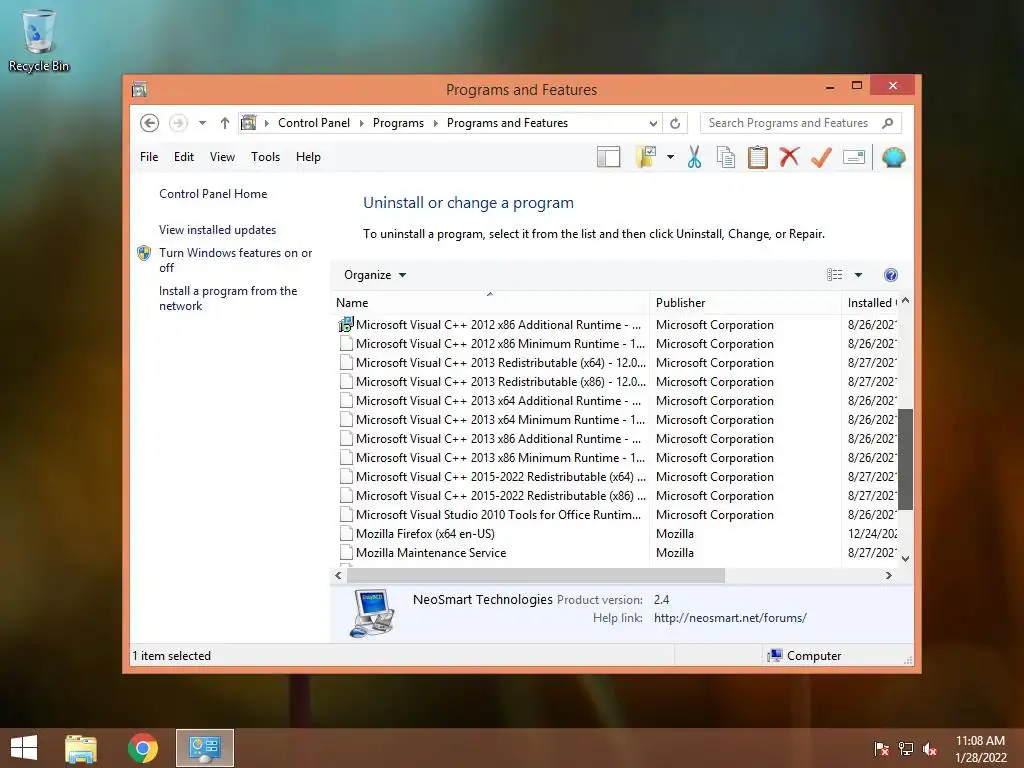Click the blue Help question icon
Image resolution: width=1024 pixels, height=768 pixels.
click(890, 275)
